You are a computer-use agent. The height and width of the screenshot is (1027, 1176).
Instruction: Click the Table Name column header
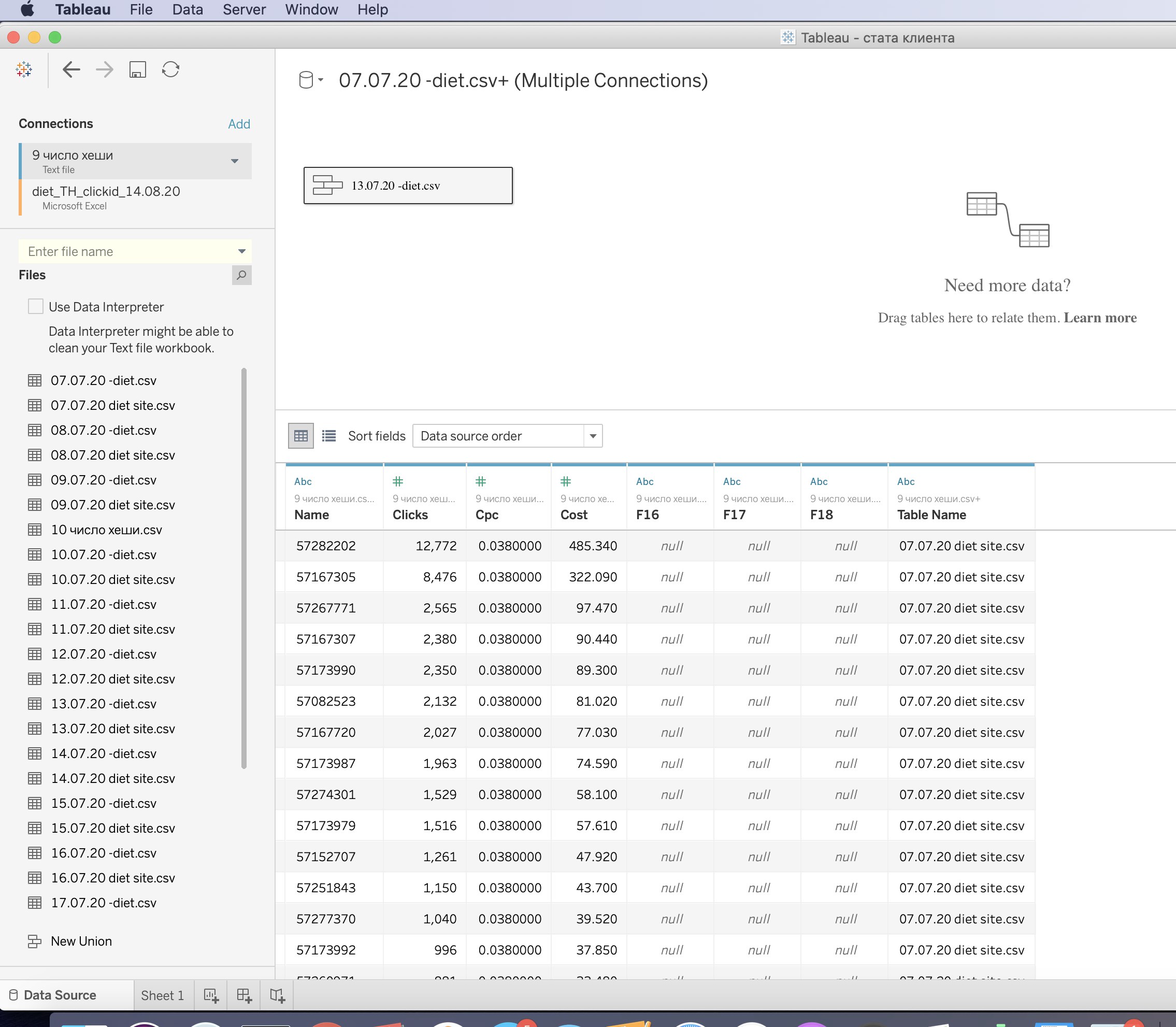(961, 497)
